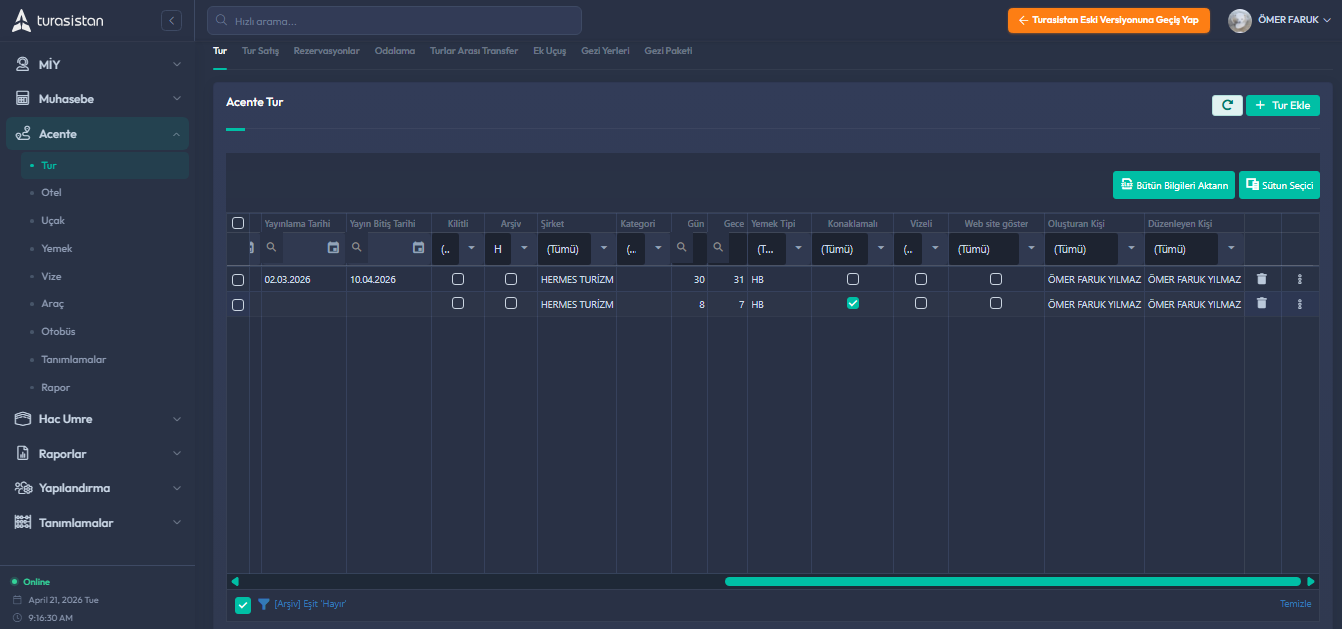Click the user avatar in the top right
Viewport: 1342px width, 629px height.
(x=1240, y=21)
